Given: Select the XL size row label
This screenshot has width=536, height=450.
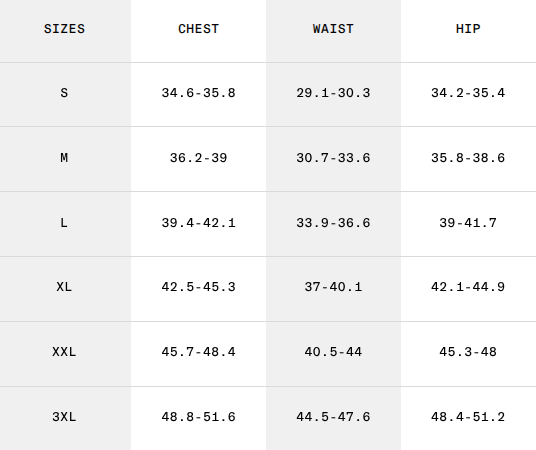Looking at the screenshot, I should tap(64, 287).
